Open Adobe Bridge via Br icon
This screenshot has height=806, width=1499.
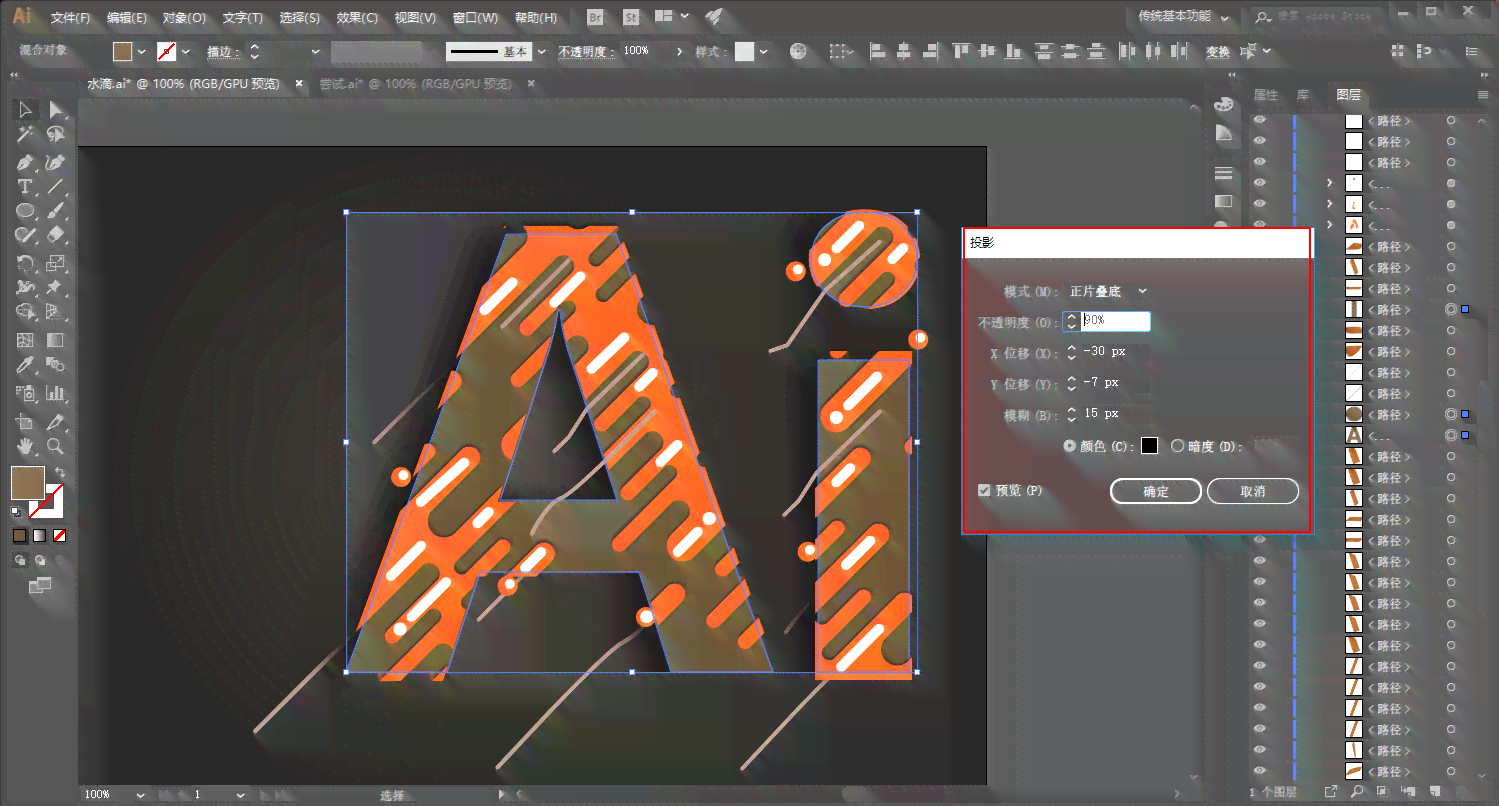click(x=596, y=17)
